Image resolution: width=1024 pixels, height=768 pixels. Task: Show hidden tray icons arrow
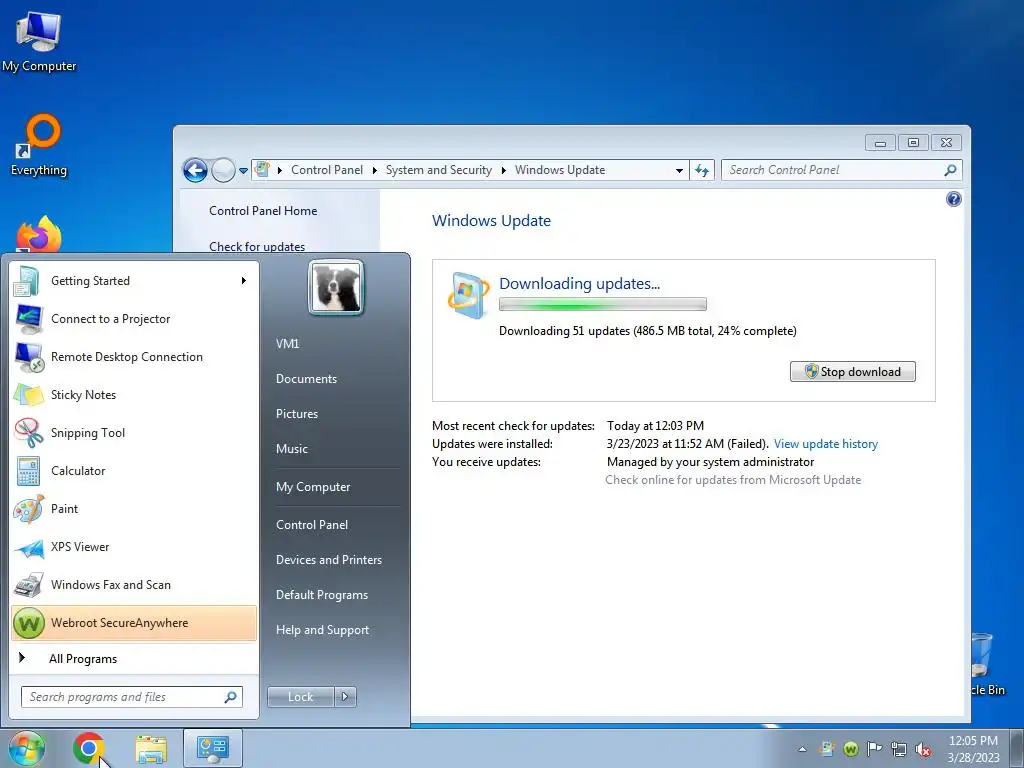[802, 749]
